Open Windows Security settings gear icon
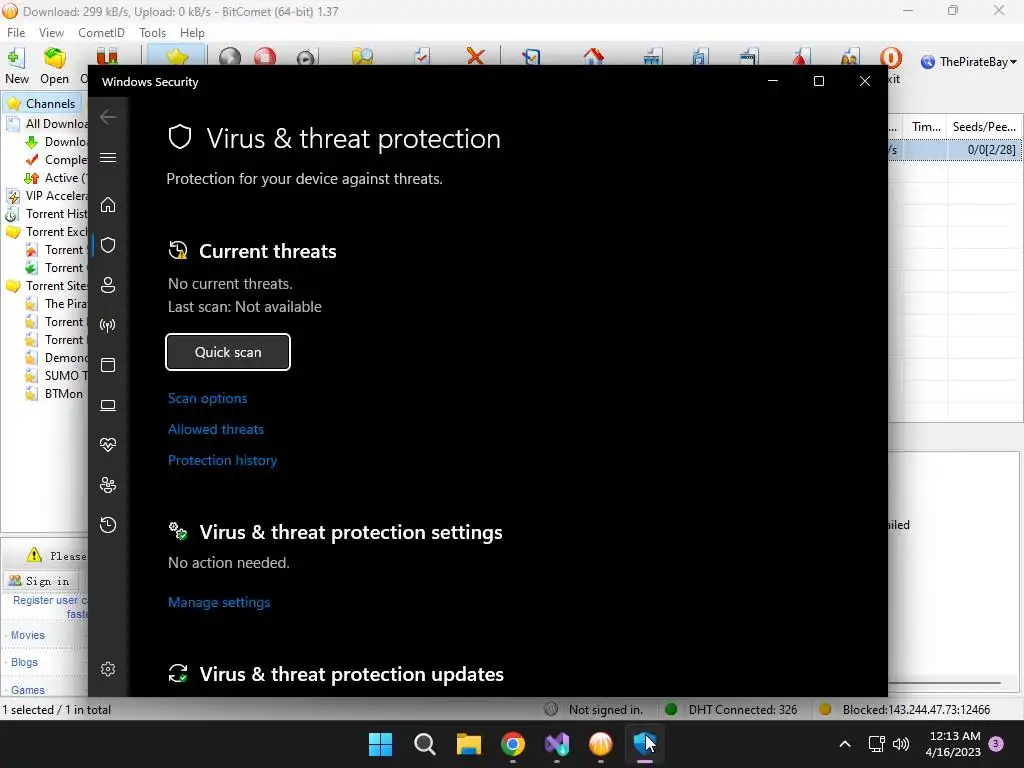The height and width of the screenshot is (768, 1024). click(x=108, y=669)
